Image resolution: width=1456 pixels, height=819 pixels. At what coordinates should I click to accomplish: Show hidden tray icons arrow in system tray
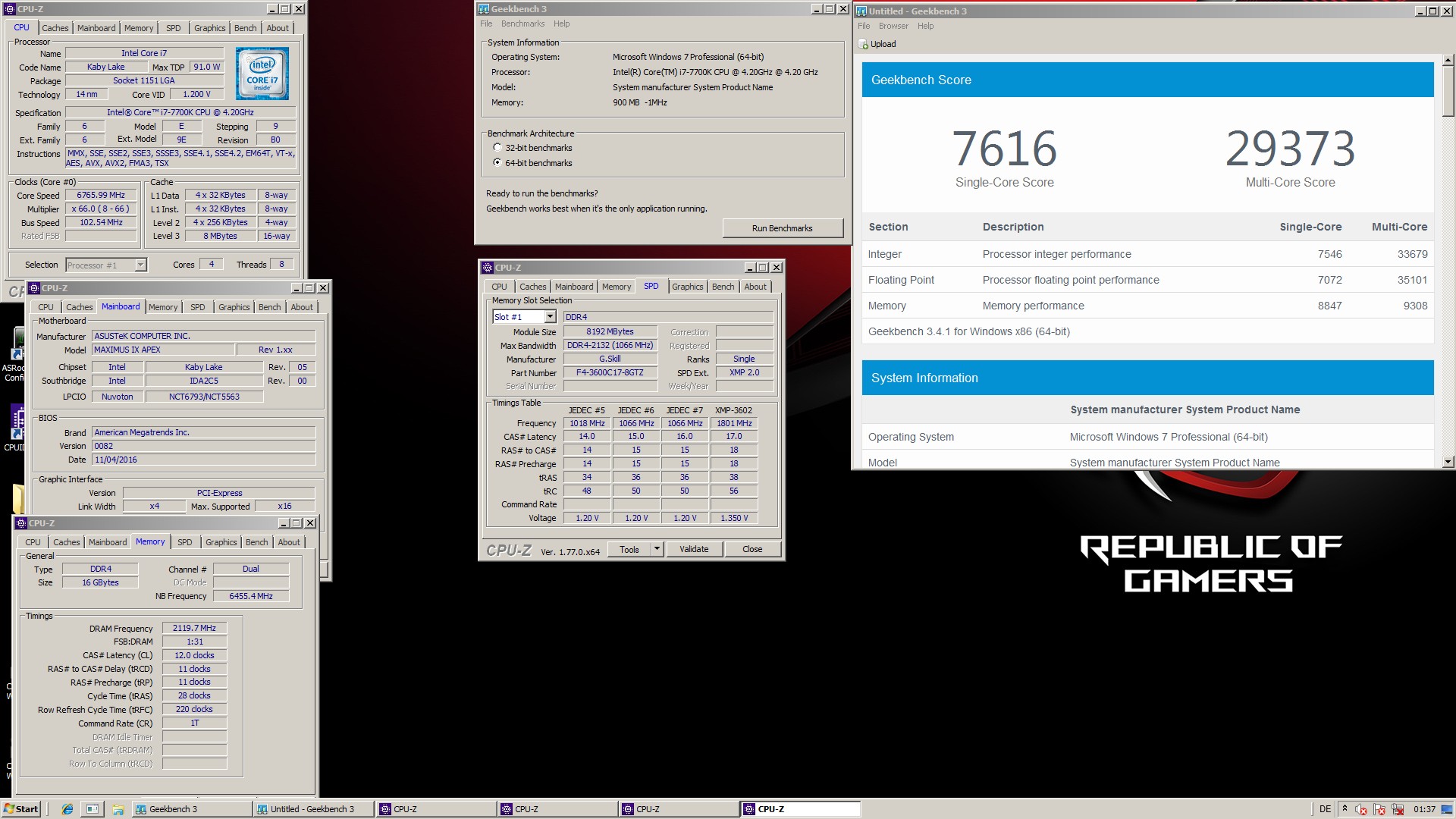coord(1345,809)
